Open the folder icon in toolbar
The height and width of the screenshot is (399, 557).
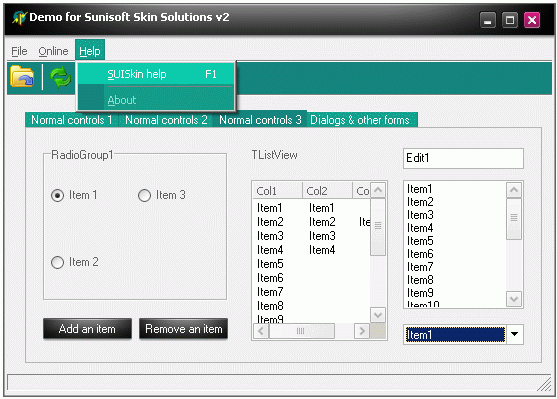click(22, 76)
